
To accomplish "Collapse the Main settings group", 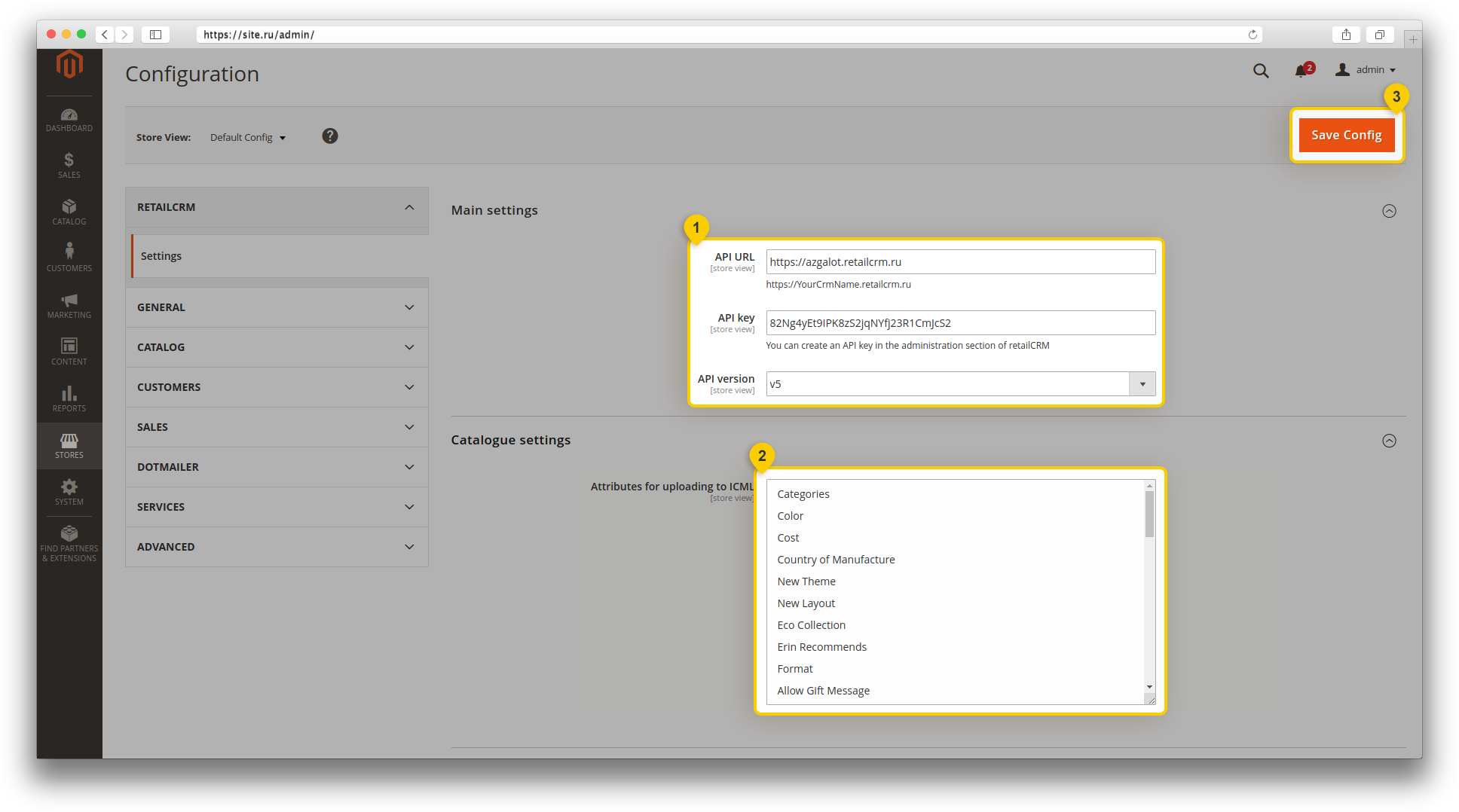I will (1389, 211).
